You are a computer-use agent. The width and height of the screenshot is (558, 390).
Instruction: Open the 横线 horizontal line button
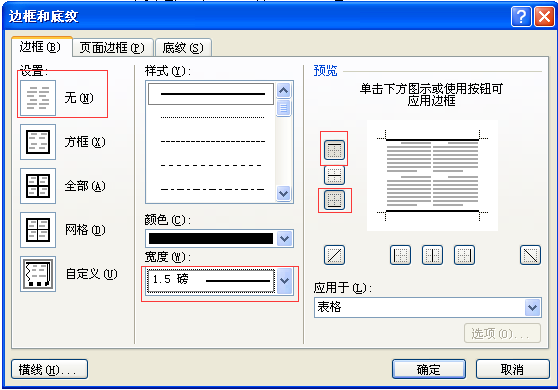[x=49, y=369]
